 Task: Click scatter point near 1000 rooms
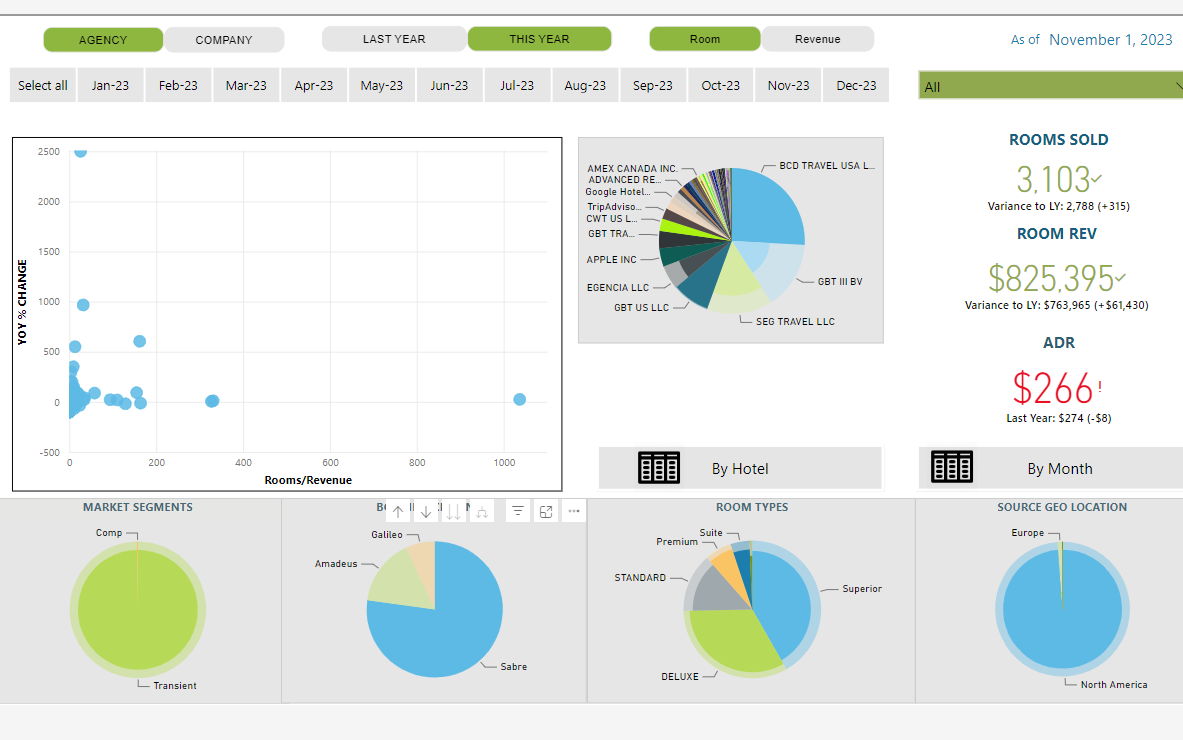[x=519, y=399]
